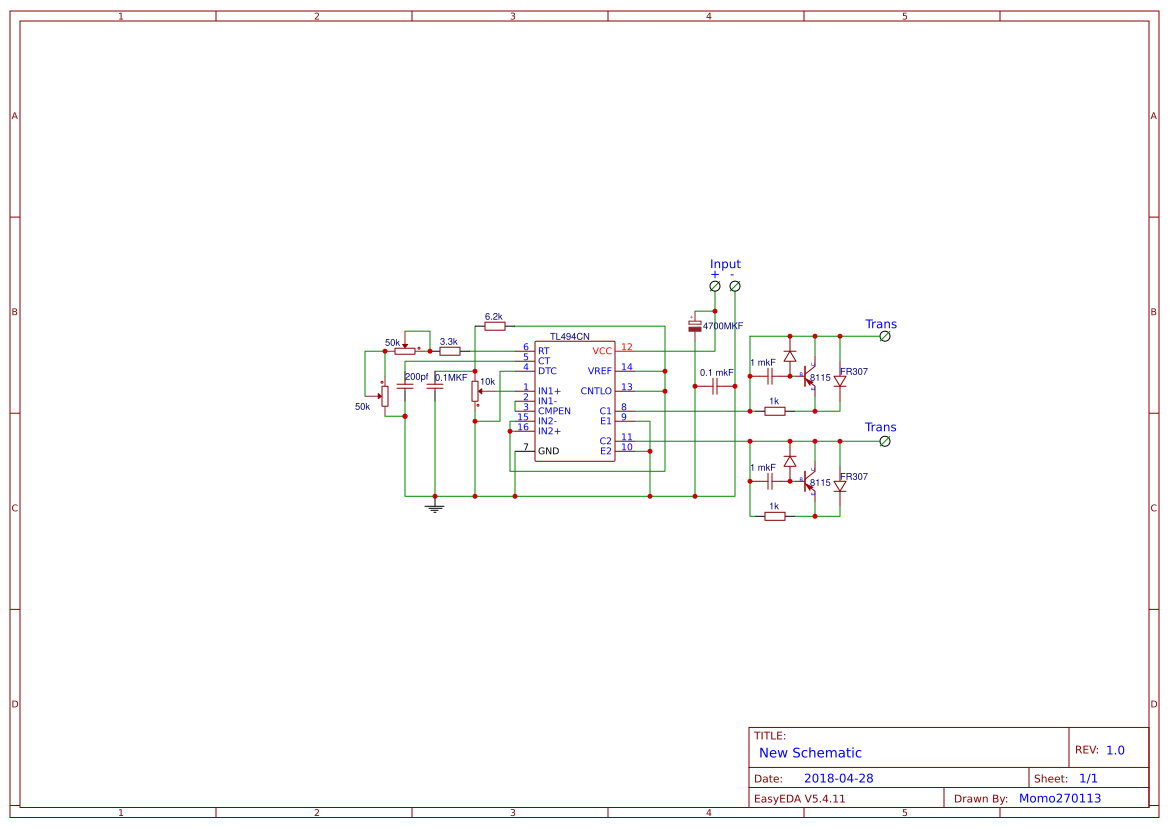Select the small diode above the C2-stage 1 mkF capacitor
This screenshot has height=828, width=1169.
coord(790,461)
